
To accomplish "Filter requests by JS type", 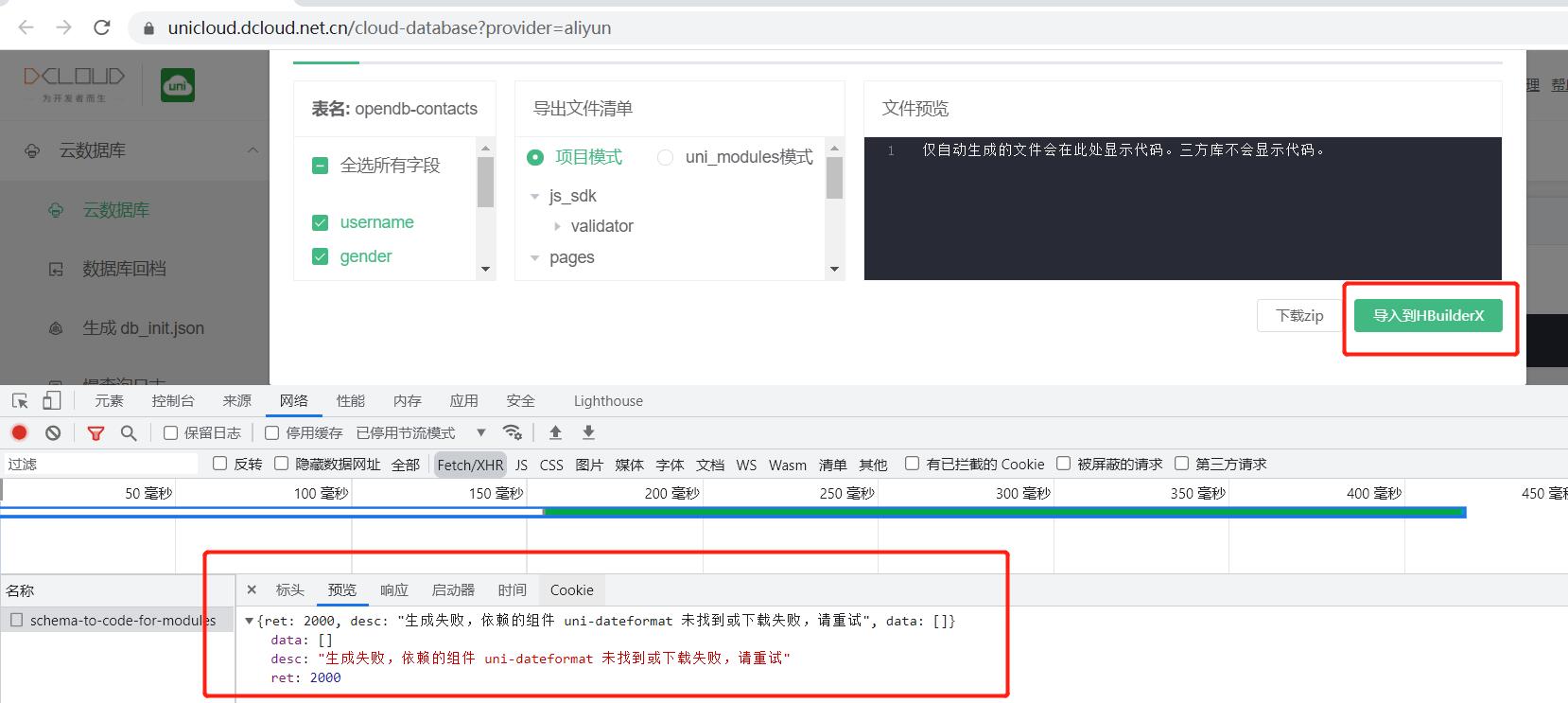I will tap(521, 465).
